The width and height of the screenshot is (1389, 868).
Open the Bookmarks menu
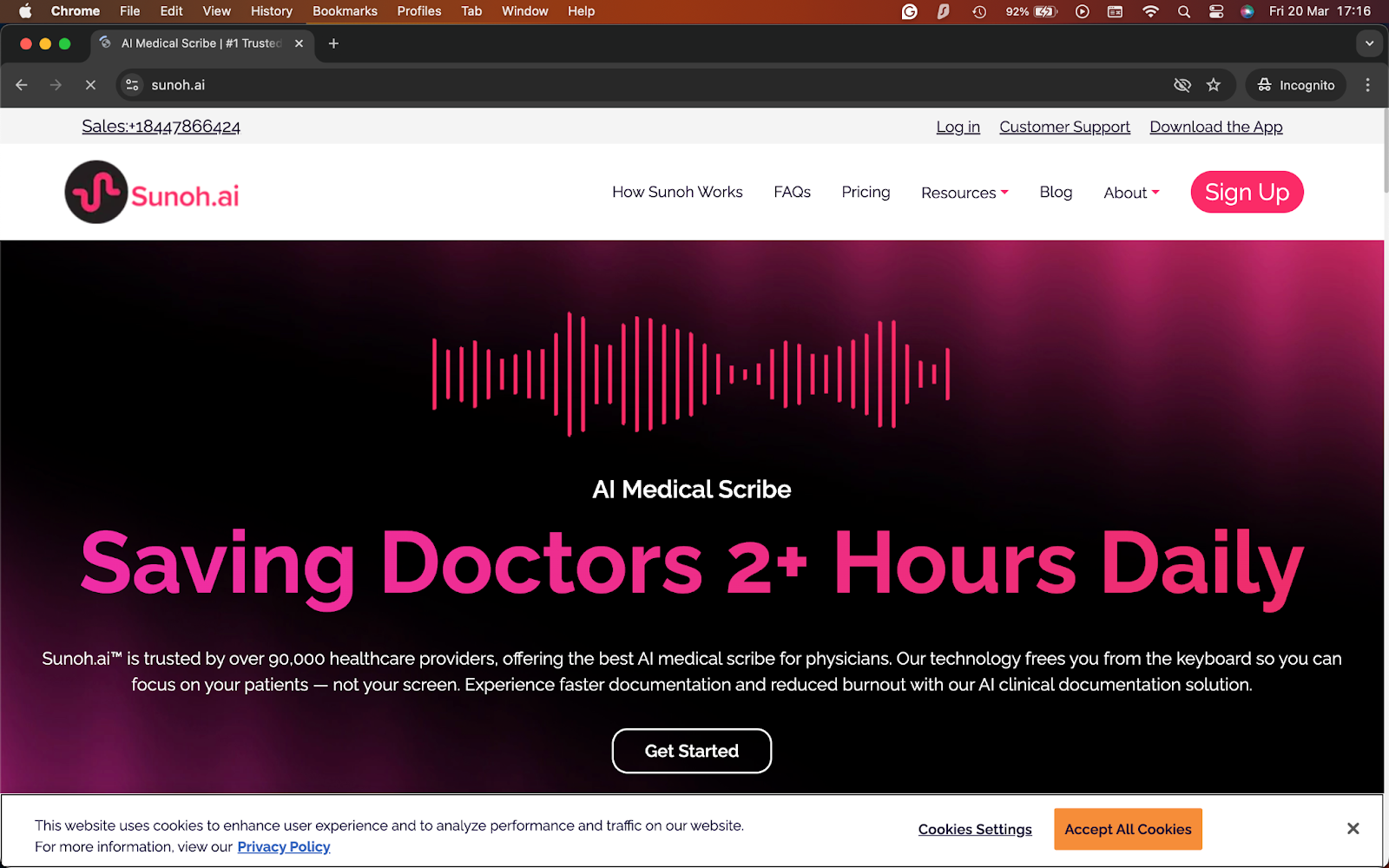[345, 11]
